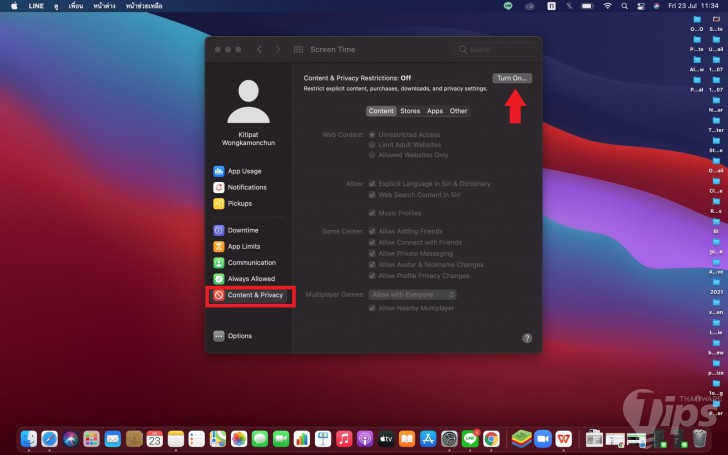Open the App Store from the Dock

pyautogui.click(x=428, y=438)
